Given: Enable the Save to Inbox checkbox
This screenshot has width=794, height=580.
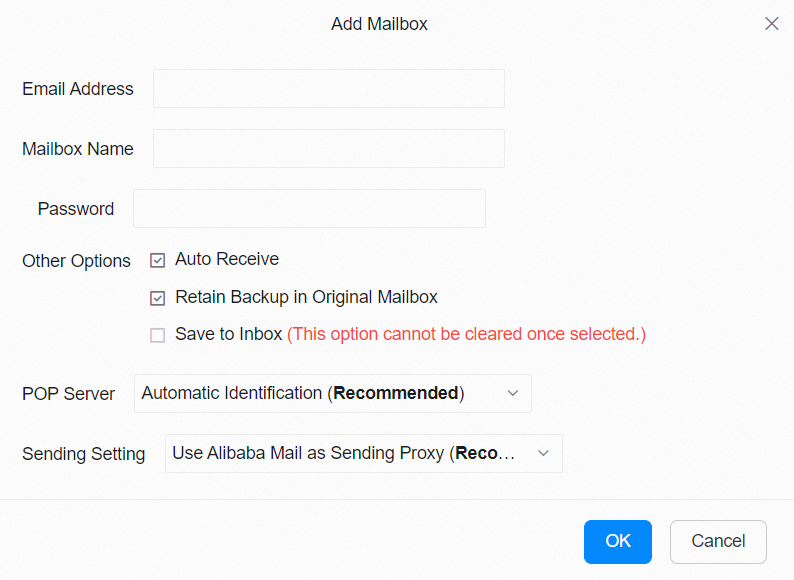Looking at the screenshot, I should point(158,335).
